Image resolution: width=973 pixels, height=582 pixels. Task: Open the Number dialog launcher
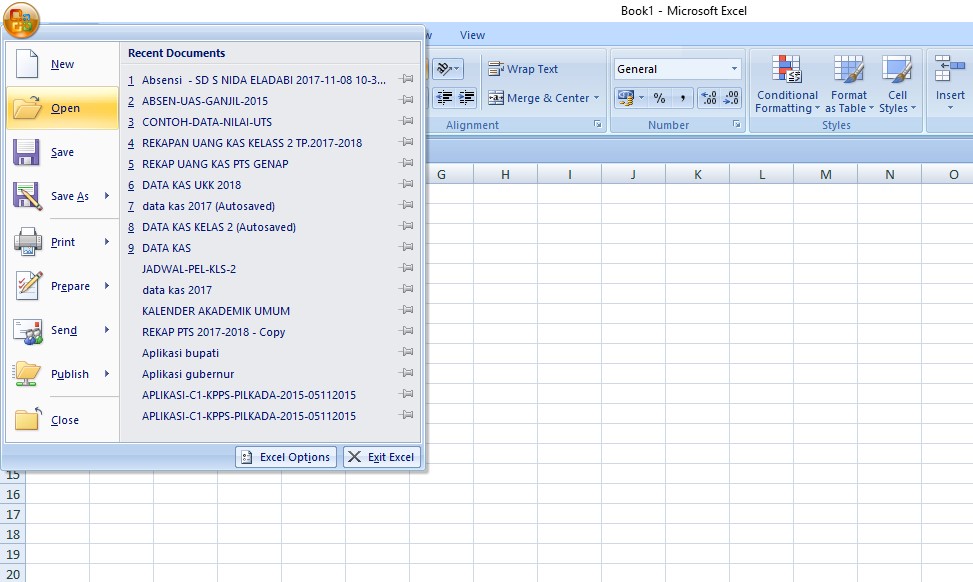click(x=737, y=125)
